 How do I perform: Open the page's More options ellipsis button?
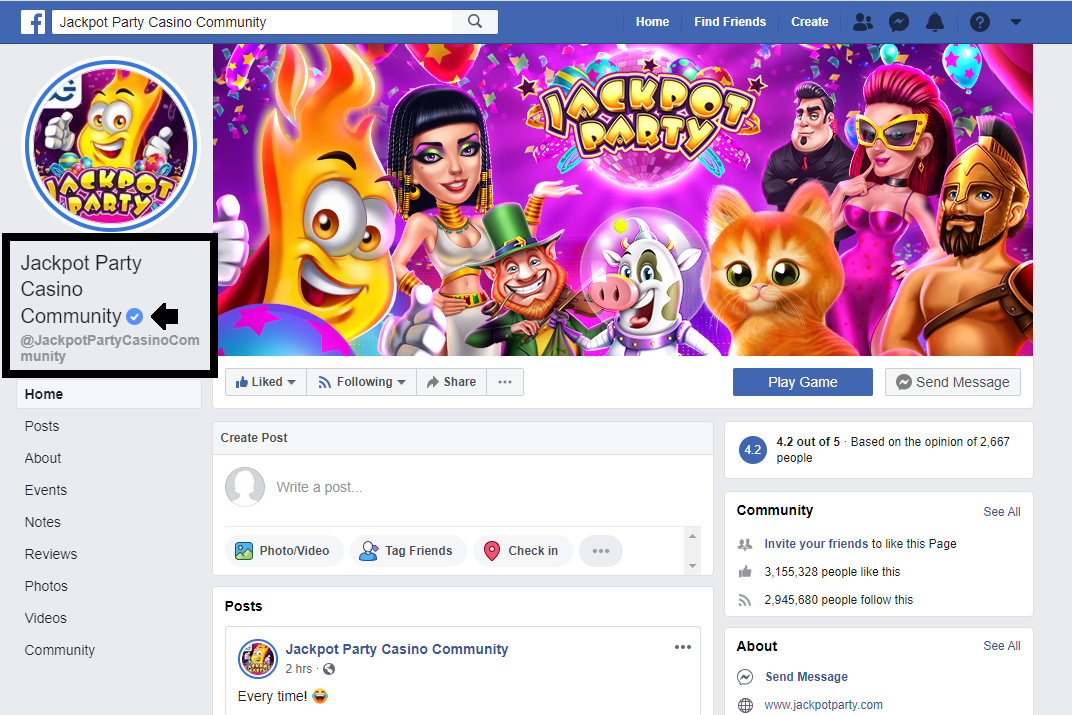click(505, 382)
